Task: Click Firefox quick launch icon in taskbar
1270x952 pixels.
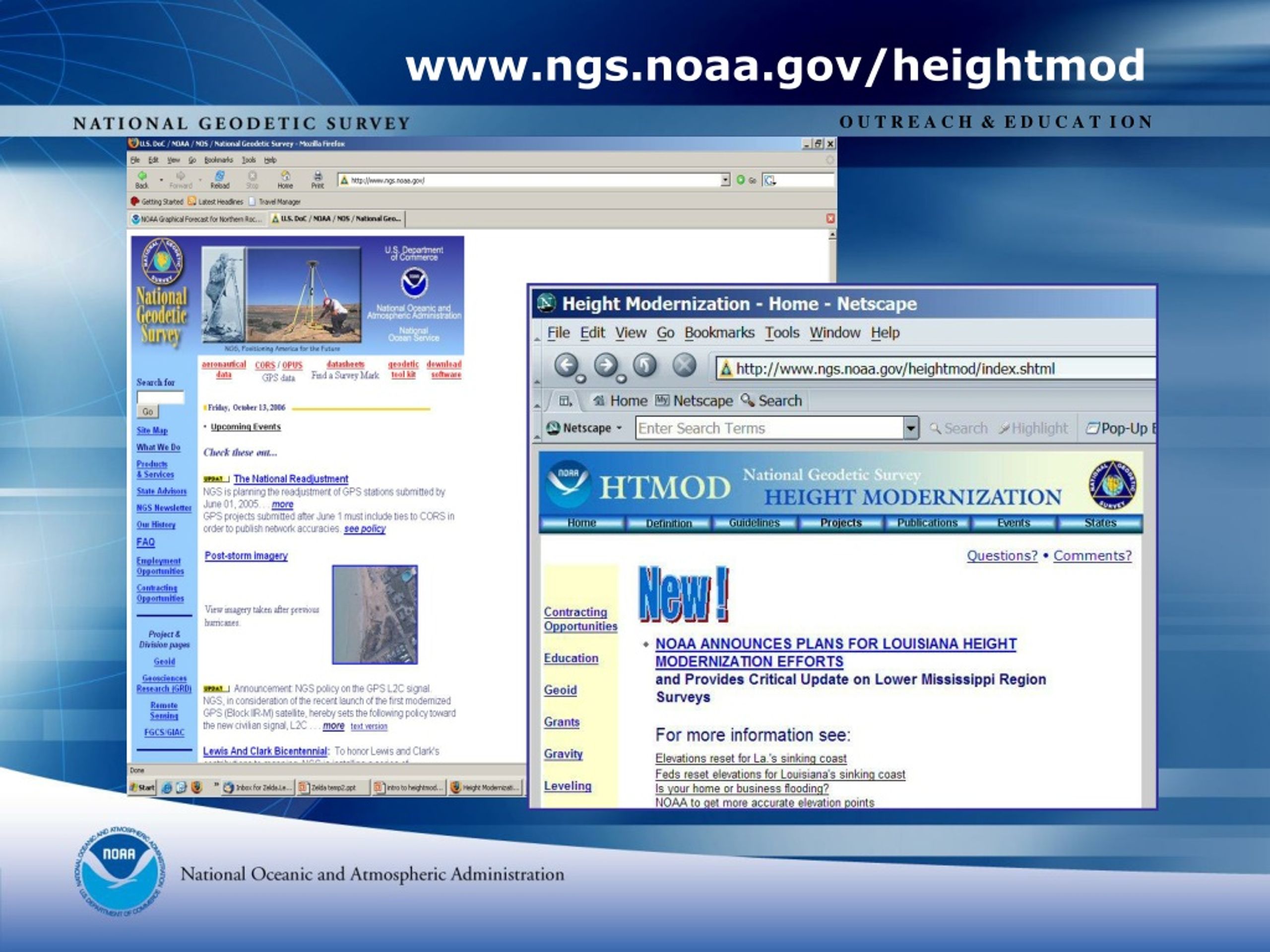Action: pyautogui.click(x=196, y=787)
